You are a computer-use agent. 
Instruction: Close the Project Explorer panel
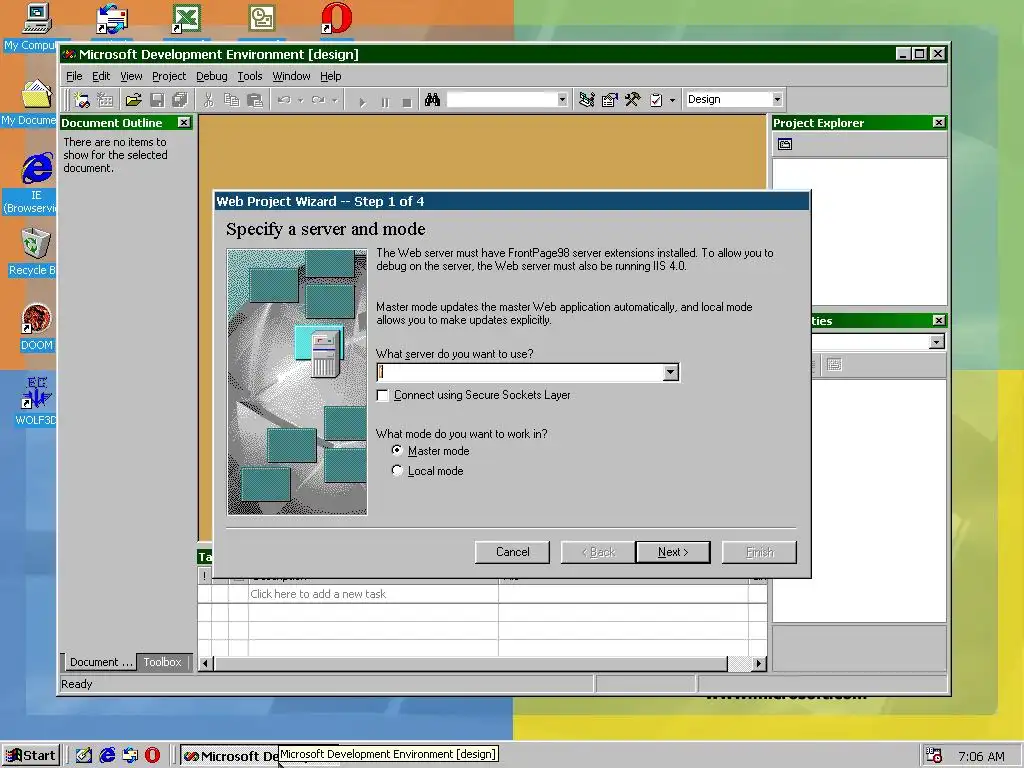pyautogui.click(x=938, y=123)
